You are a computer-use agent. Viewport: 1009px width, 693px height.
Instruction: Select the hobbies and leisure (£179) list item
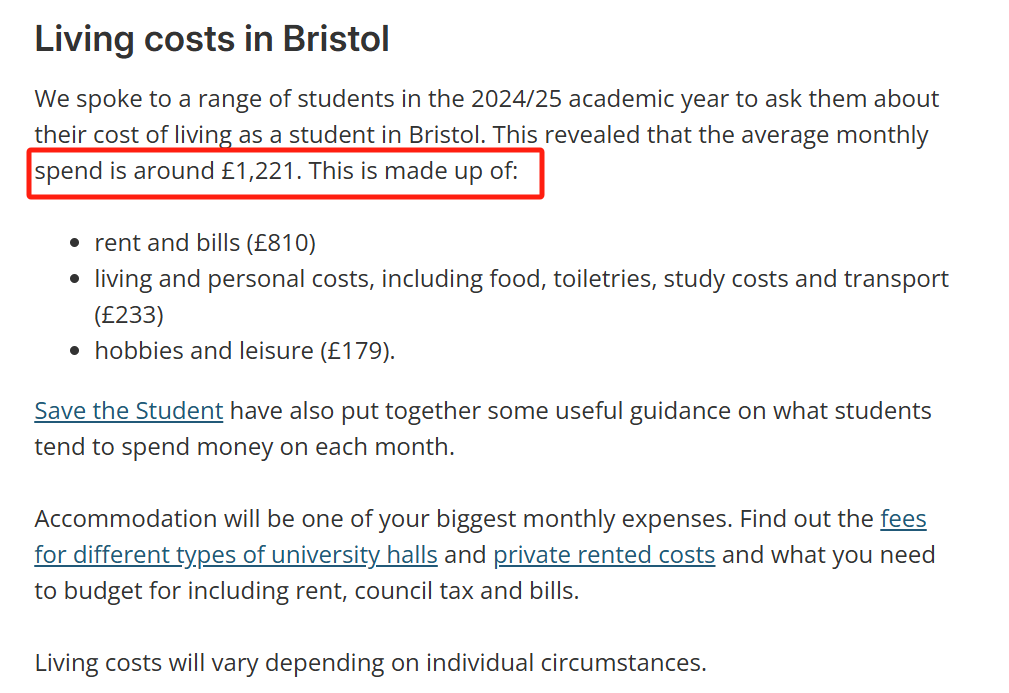click(x=245, y=351)
